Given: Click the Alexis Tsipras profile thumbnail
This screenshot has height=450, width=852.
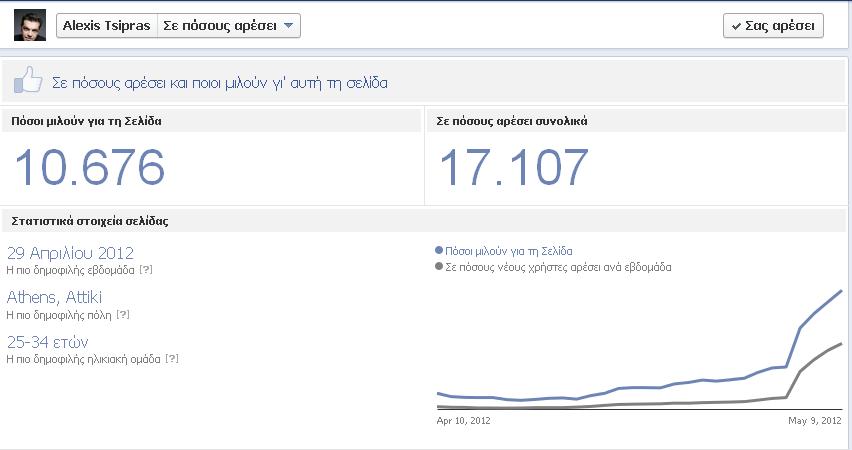Looking at the screenshot, I should pos(30,26).
